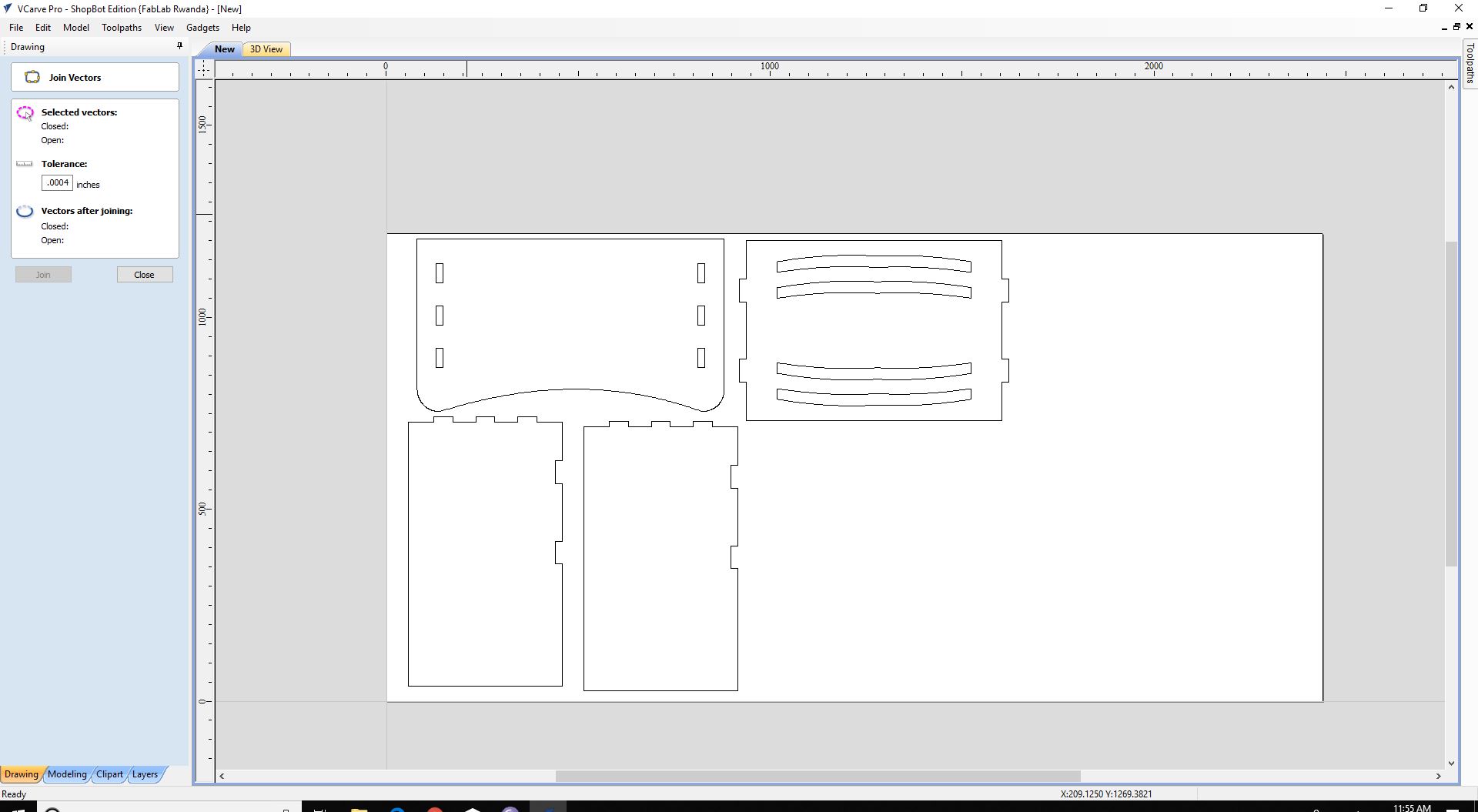Open the Toolpaths menu

122,28
